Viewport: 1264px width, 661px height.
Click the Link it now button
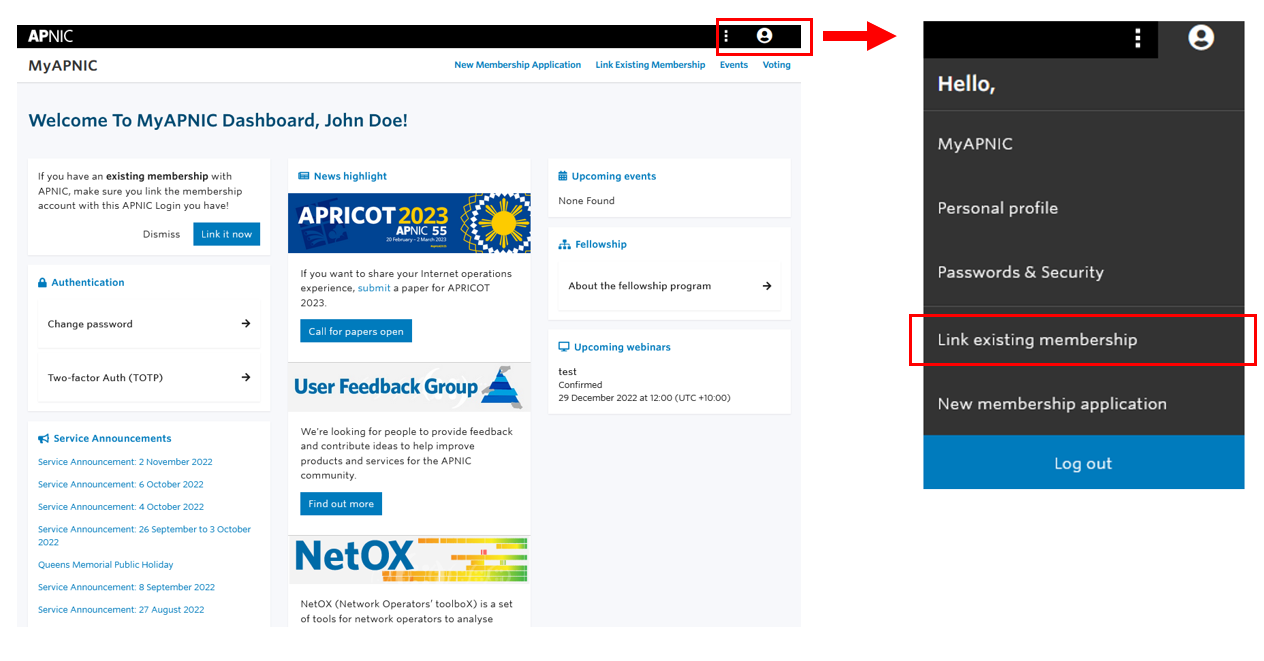point(226,233)
